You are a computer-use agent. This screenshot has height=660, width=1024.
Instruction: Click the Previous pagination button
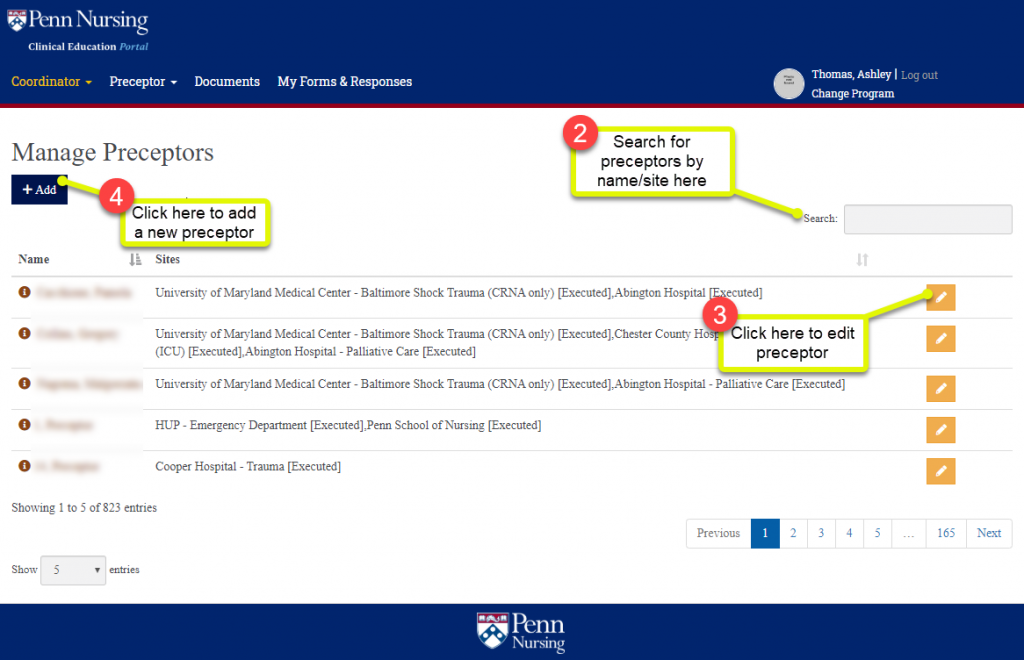[x=718, y=533]
